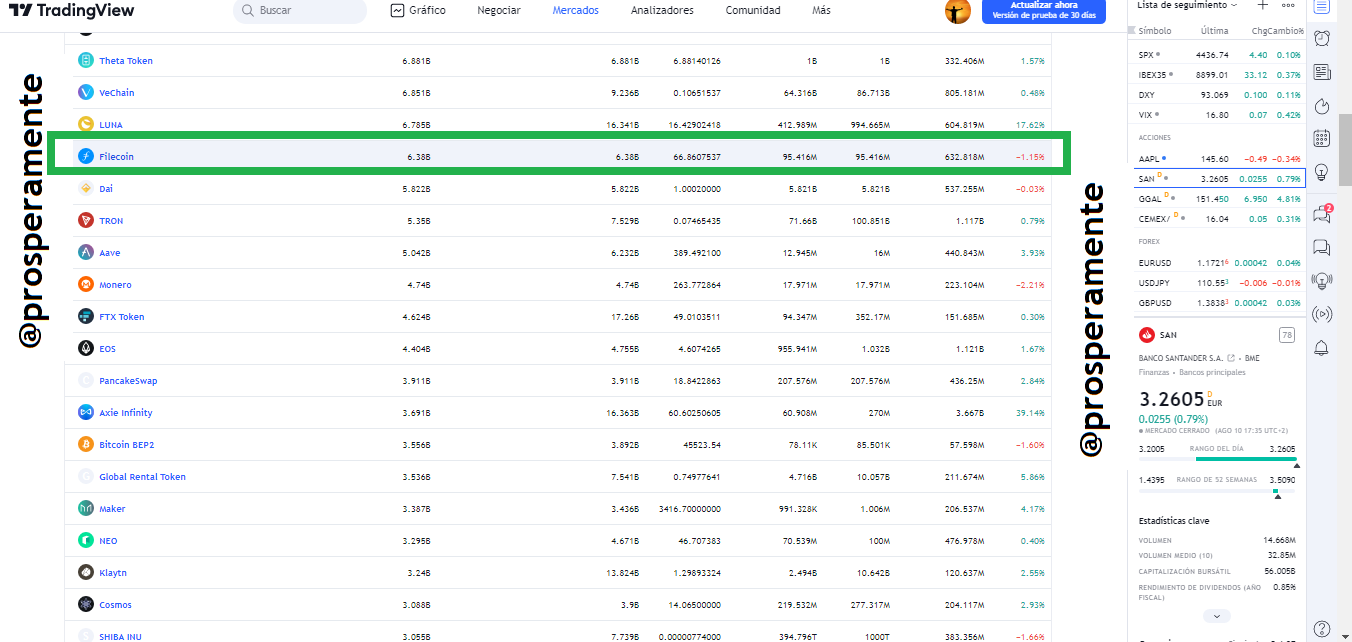1352x642 pixels.
Task: Open watchlist three-dots options menu
Action: pyautogui.click(x=1288, y=5)
